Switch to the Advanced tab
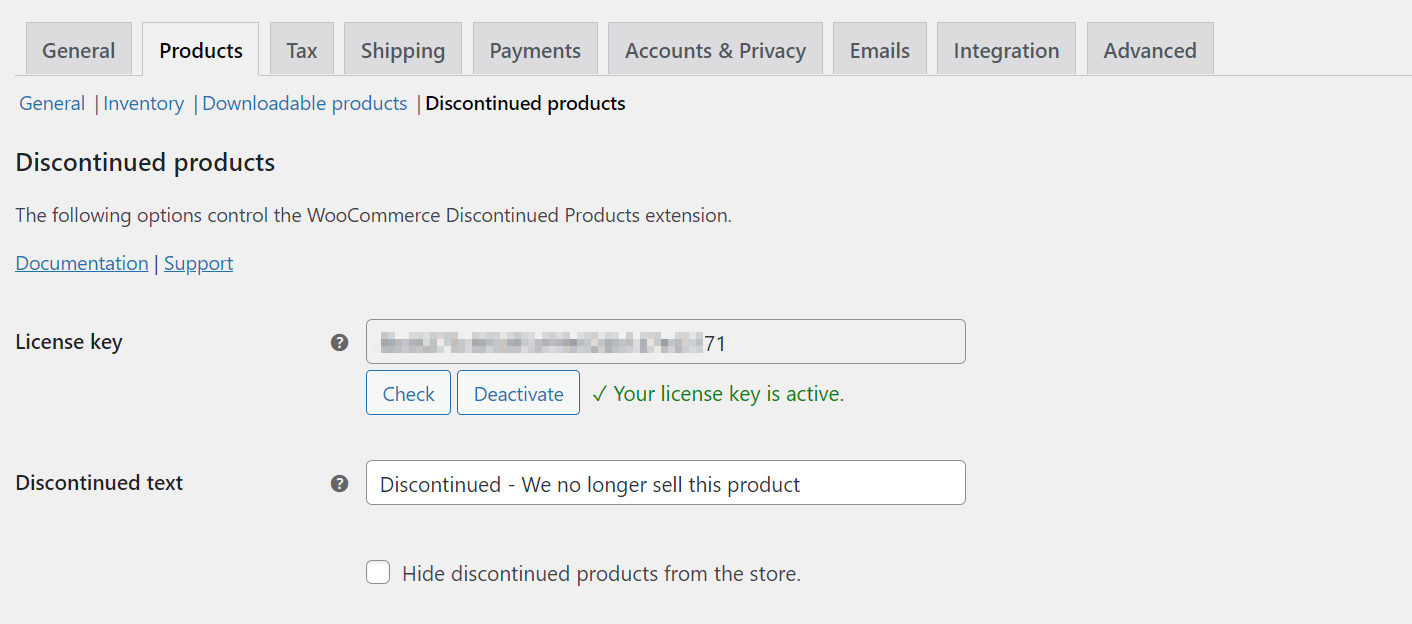The image size is (1412, 624). [1149, 48]
